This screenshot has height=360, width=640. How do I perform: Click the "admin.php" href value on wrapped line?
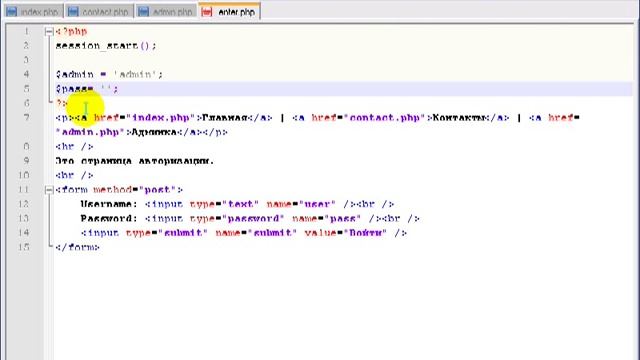[90, 132]
